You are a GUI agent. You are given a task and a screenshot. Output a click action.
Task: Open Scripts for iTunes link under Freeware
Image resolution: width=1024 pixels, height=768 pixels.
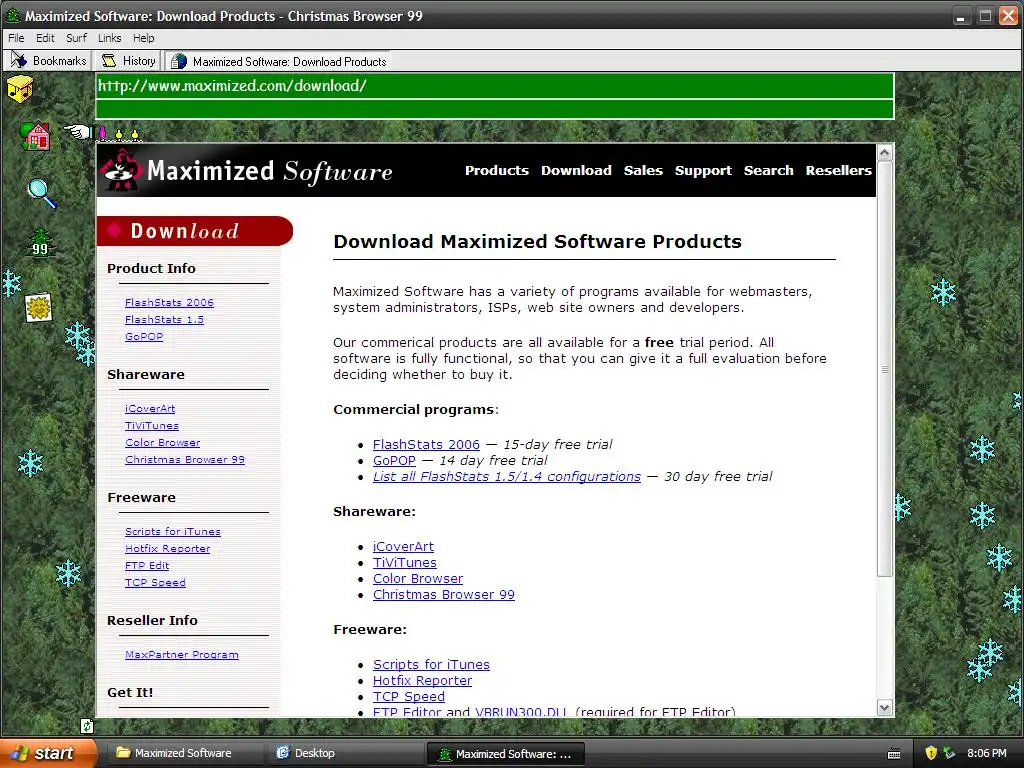pos(431,664)
